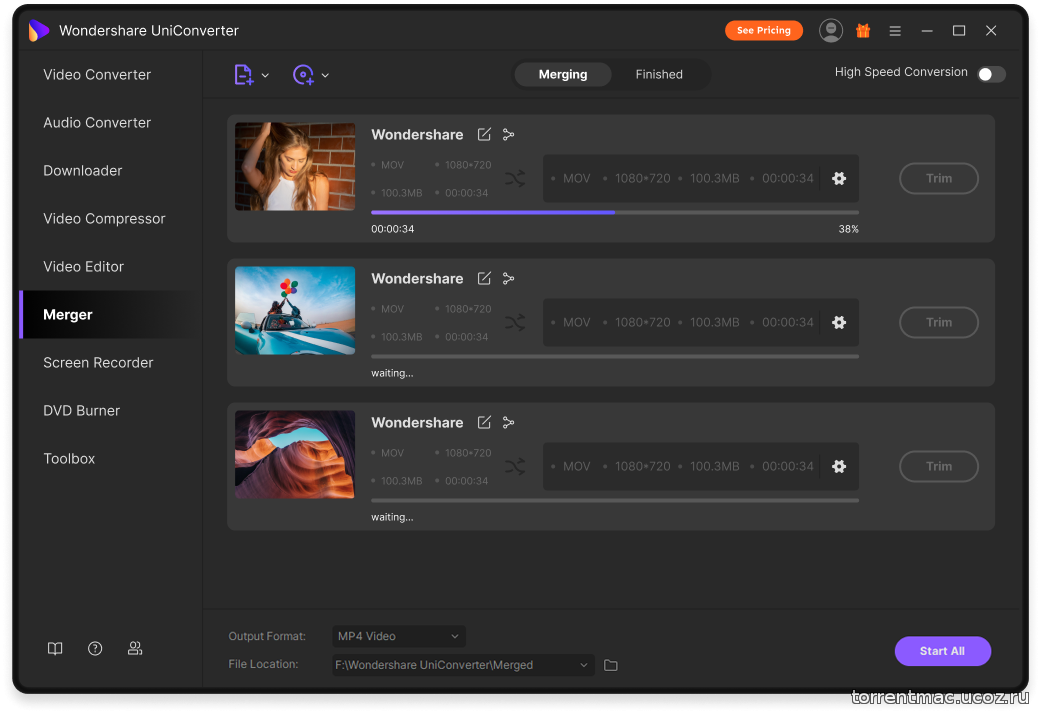The height and width of the screenshot is (714, 1041).
Task: Click the Wondershare UniConverter logo icon
Action: pyautogui.click(x=39, y=31)
